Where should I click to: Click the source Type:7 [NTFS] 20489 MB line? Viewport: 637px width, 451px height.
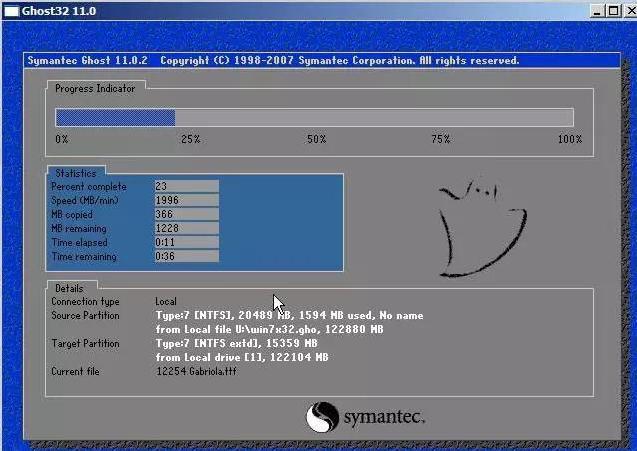click(290, 316)
